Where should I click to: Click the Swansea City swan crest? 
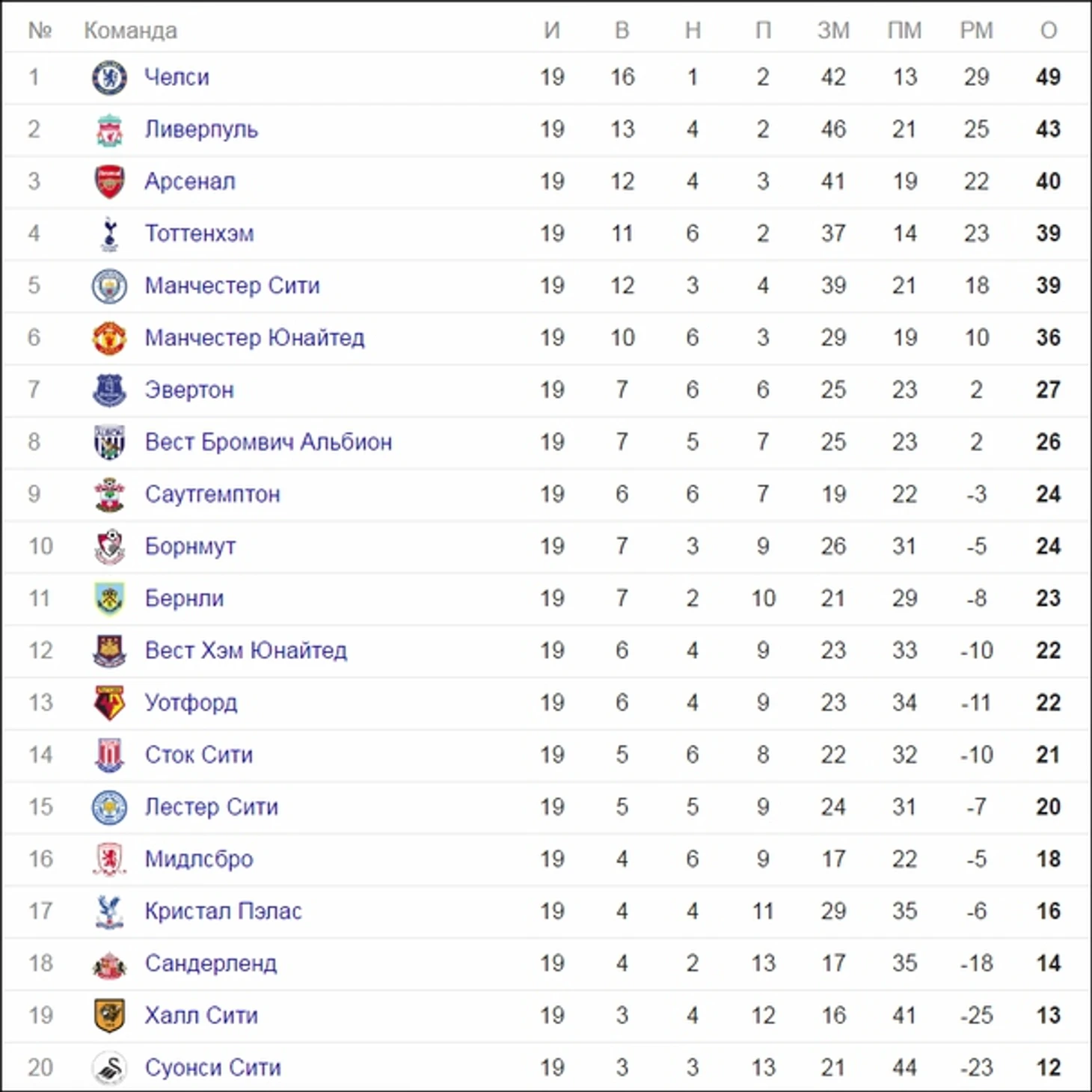click(109, 1067)
